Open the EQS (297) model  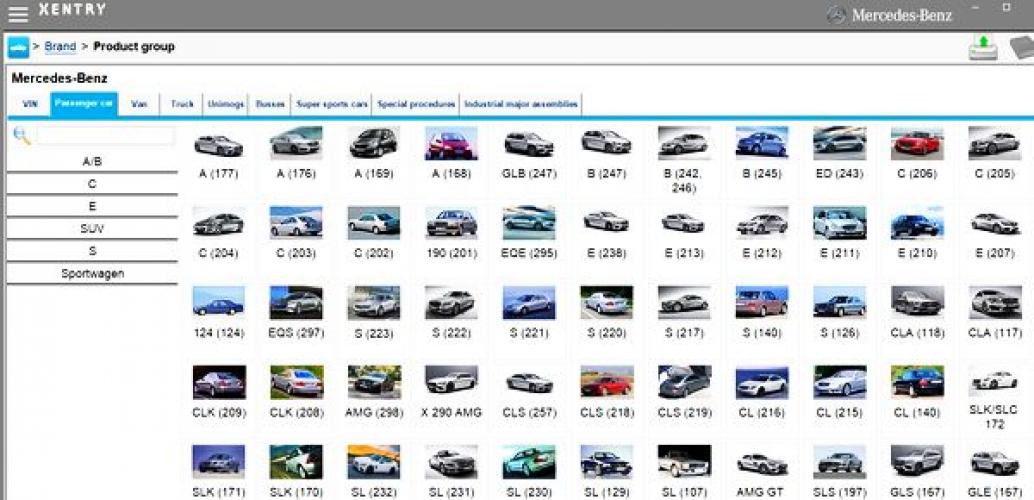(296, 303)
